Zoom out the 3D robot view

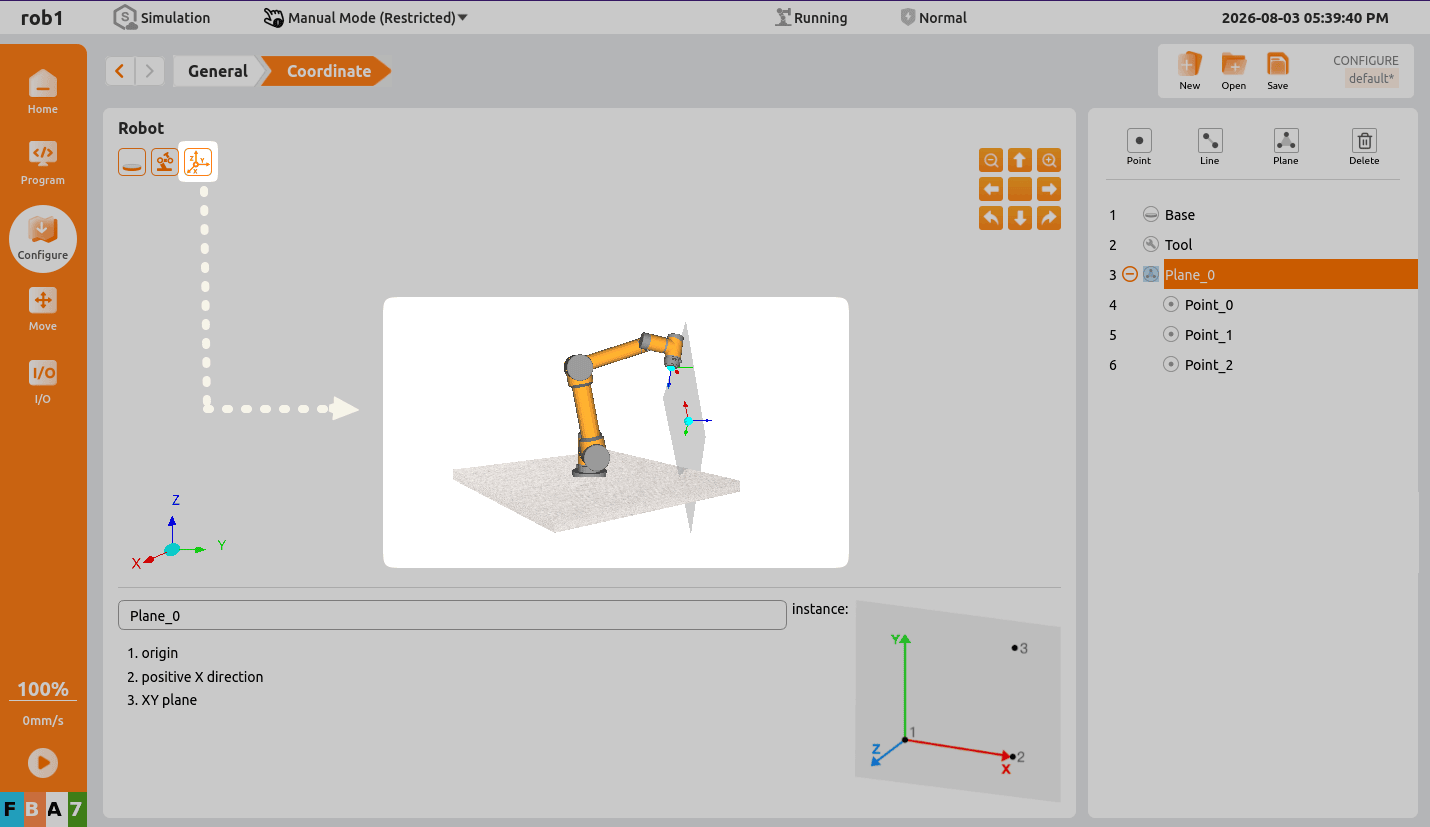(991, 160)
